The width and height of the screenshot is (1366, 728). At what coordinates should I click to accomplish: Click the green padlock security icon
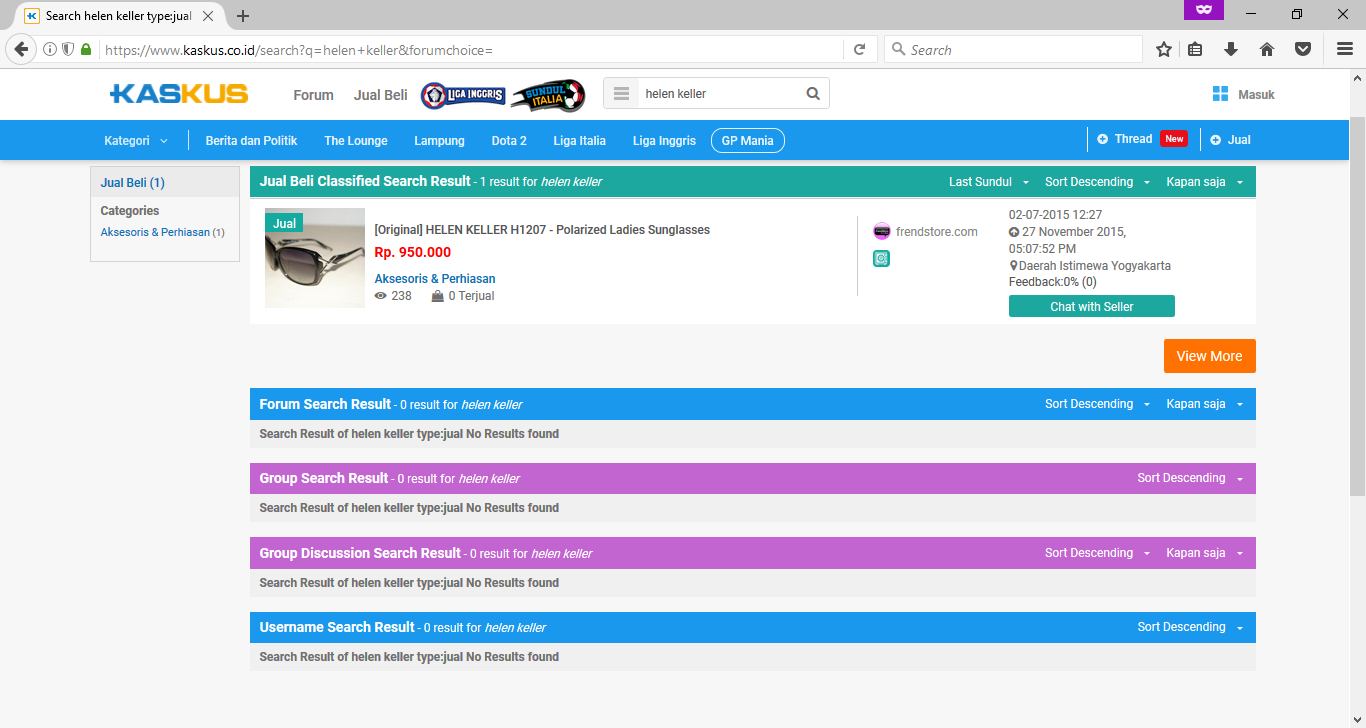point(86,49)
